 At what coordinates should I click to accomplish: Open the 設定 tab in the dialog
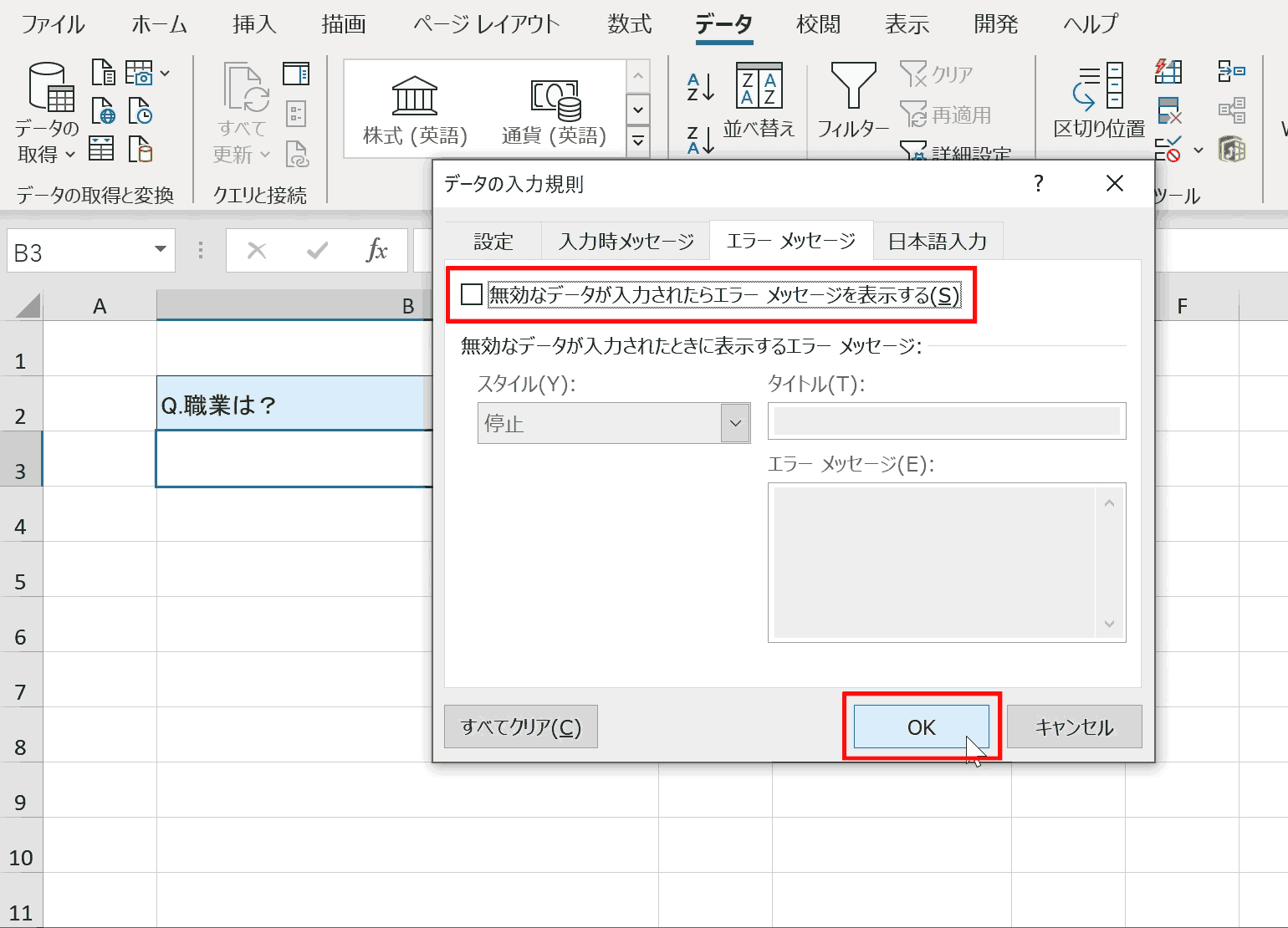coord(493,242)
